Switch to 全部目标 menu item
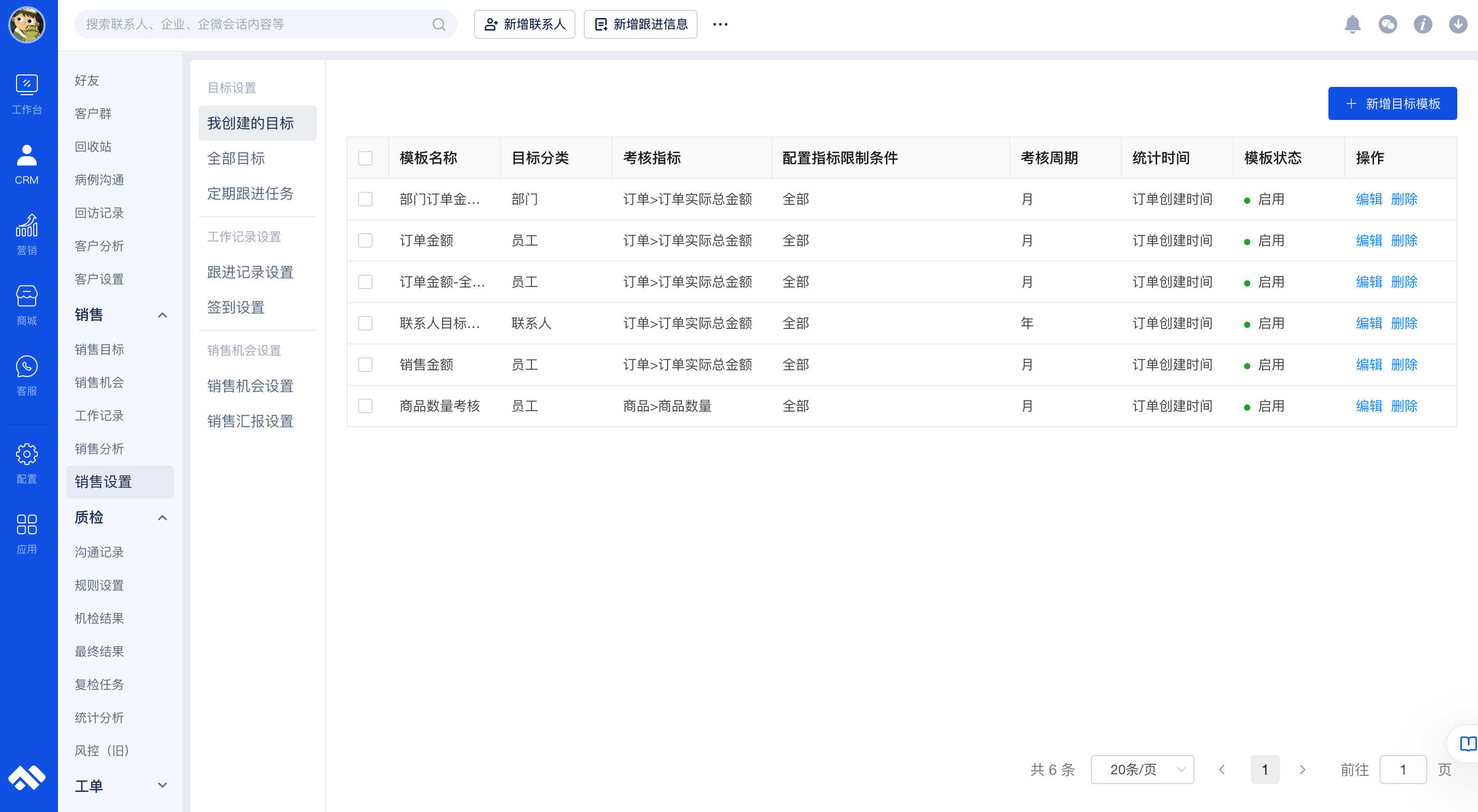 [x=236, y=158]
